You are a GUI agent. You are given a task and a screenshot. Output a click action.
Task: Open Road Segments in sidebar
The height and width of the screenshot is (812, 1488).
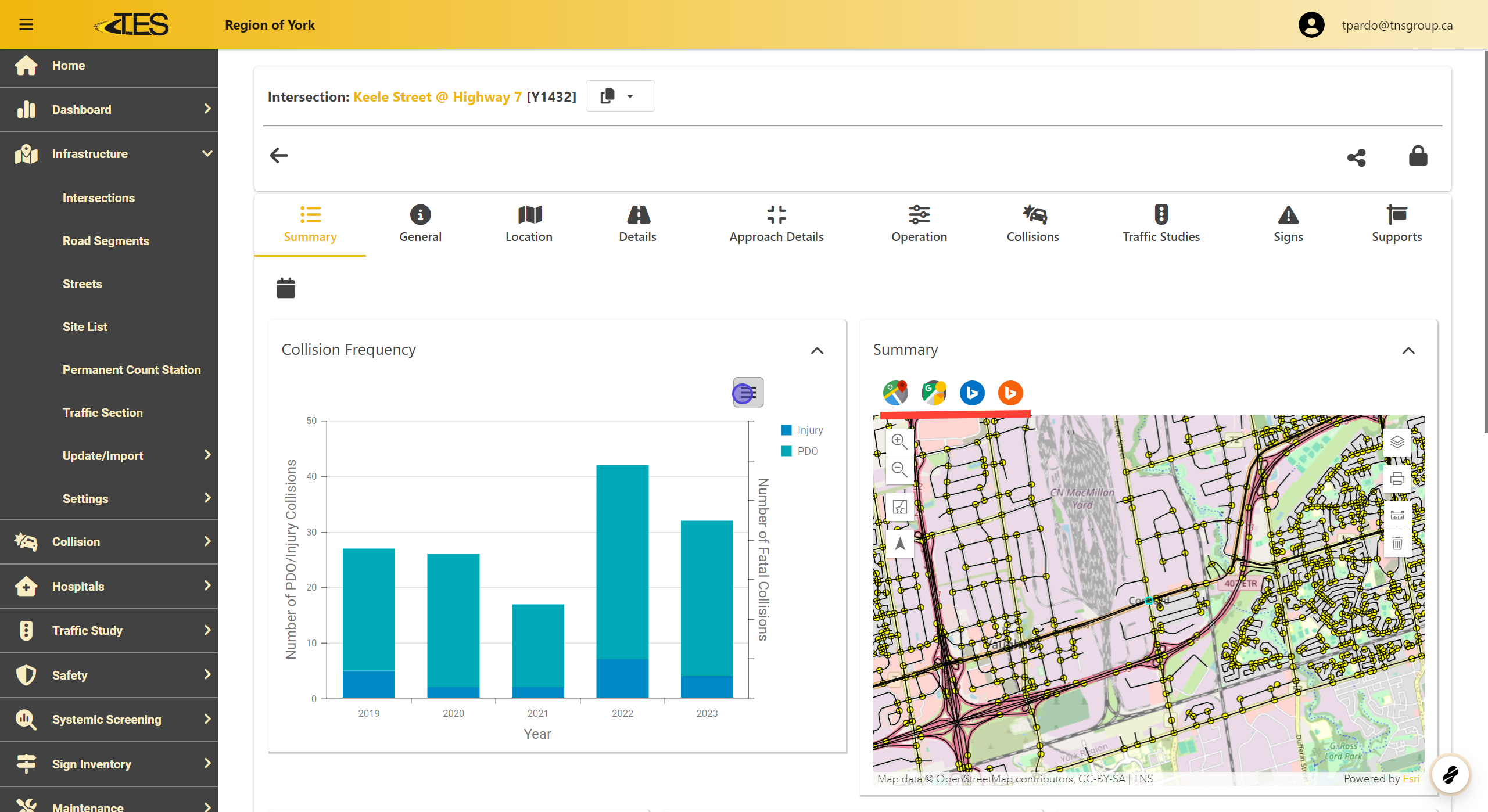106,240
